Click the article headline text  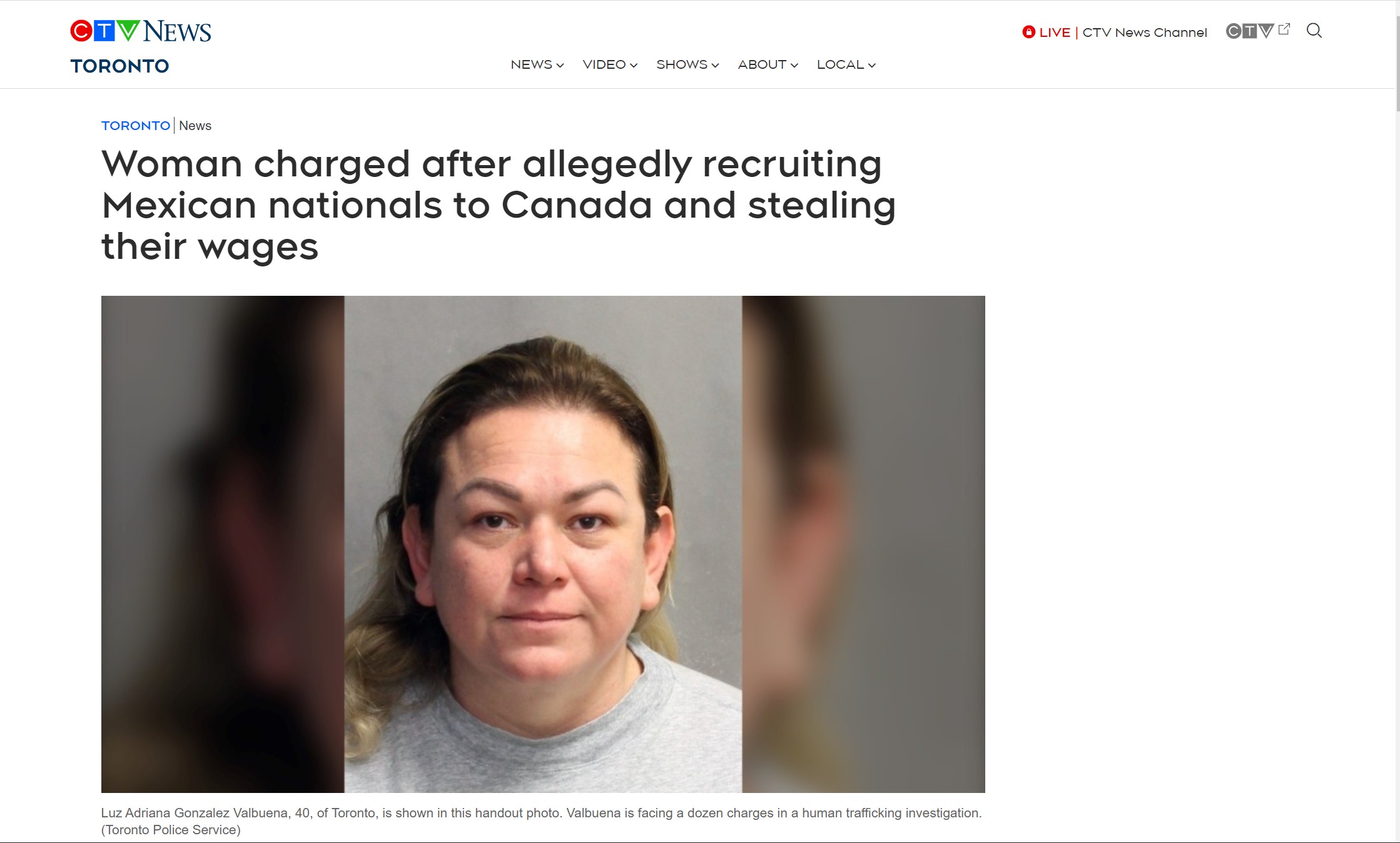(499, 205)
